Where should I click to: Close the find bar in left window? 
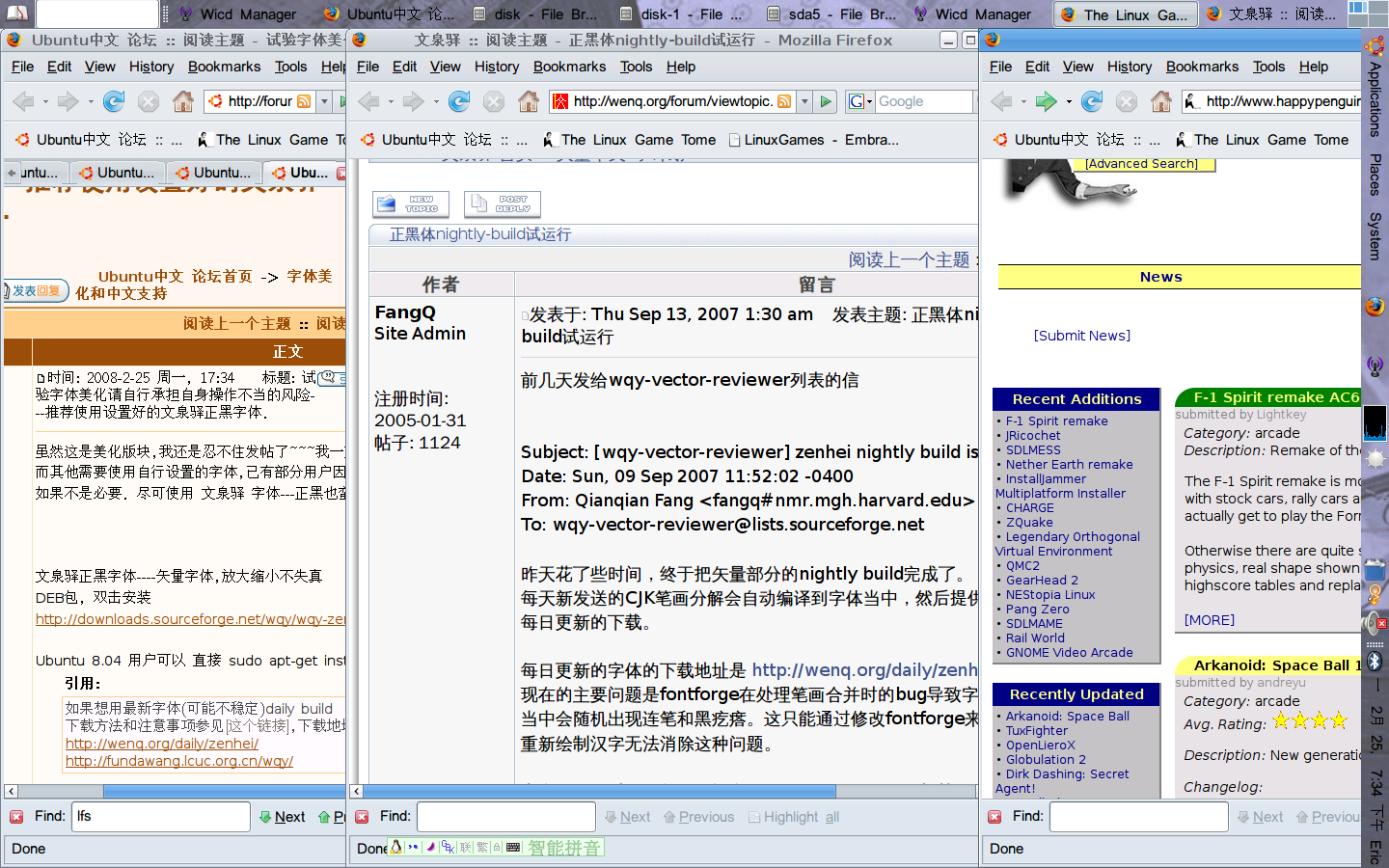pos(16,817)
